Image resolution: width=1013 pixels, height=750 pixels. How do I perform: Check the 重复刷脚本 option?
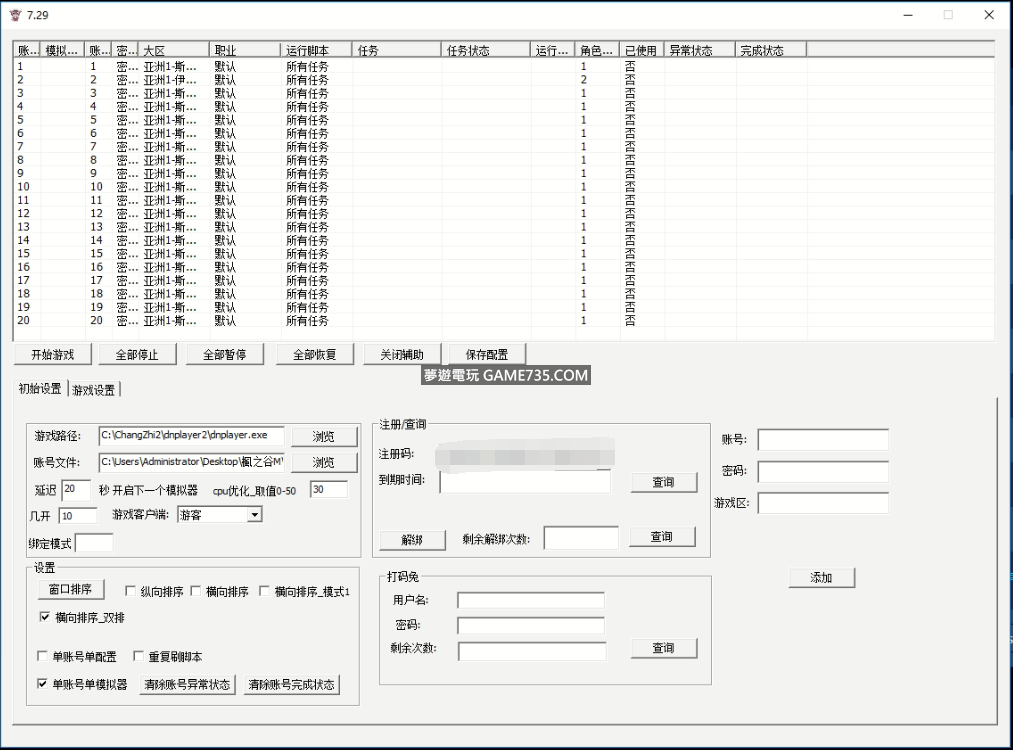point(139,657)
